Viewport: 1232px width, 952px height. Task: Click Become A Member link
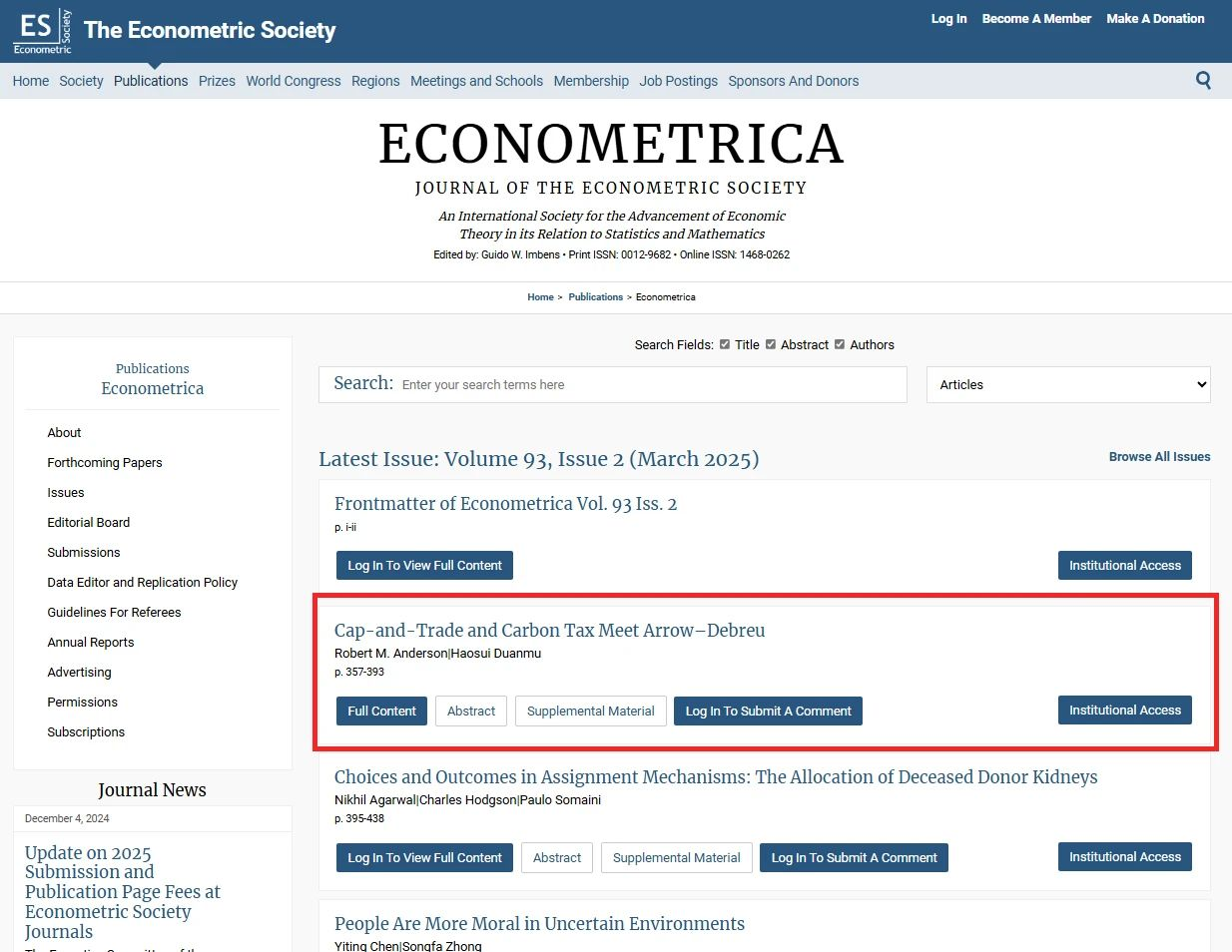pos(1036,18)
